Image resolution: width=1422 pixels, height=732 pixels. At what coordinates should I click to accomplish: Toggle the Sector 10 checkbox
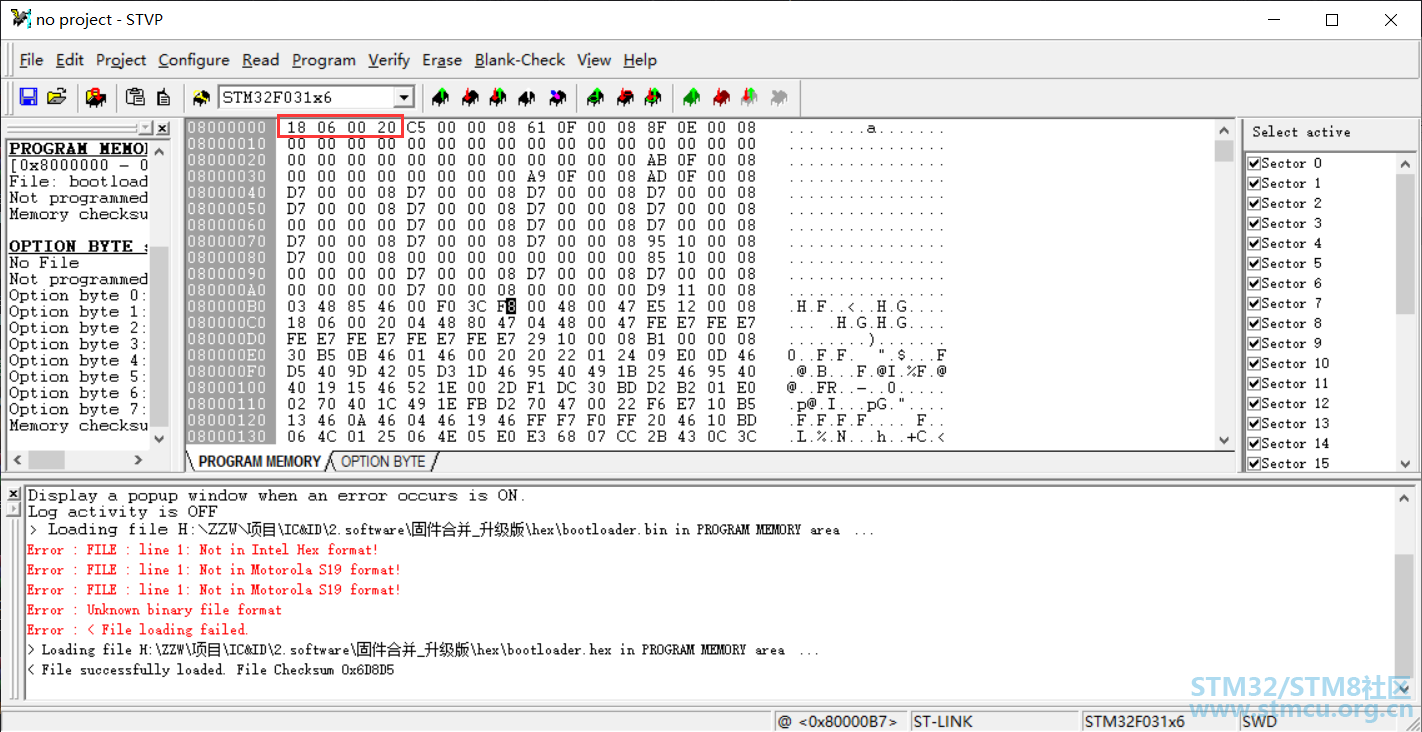pyautogui.click(x=1254, y=363)
